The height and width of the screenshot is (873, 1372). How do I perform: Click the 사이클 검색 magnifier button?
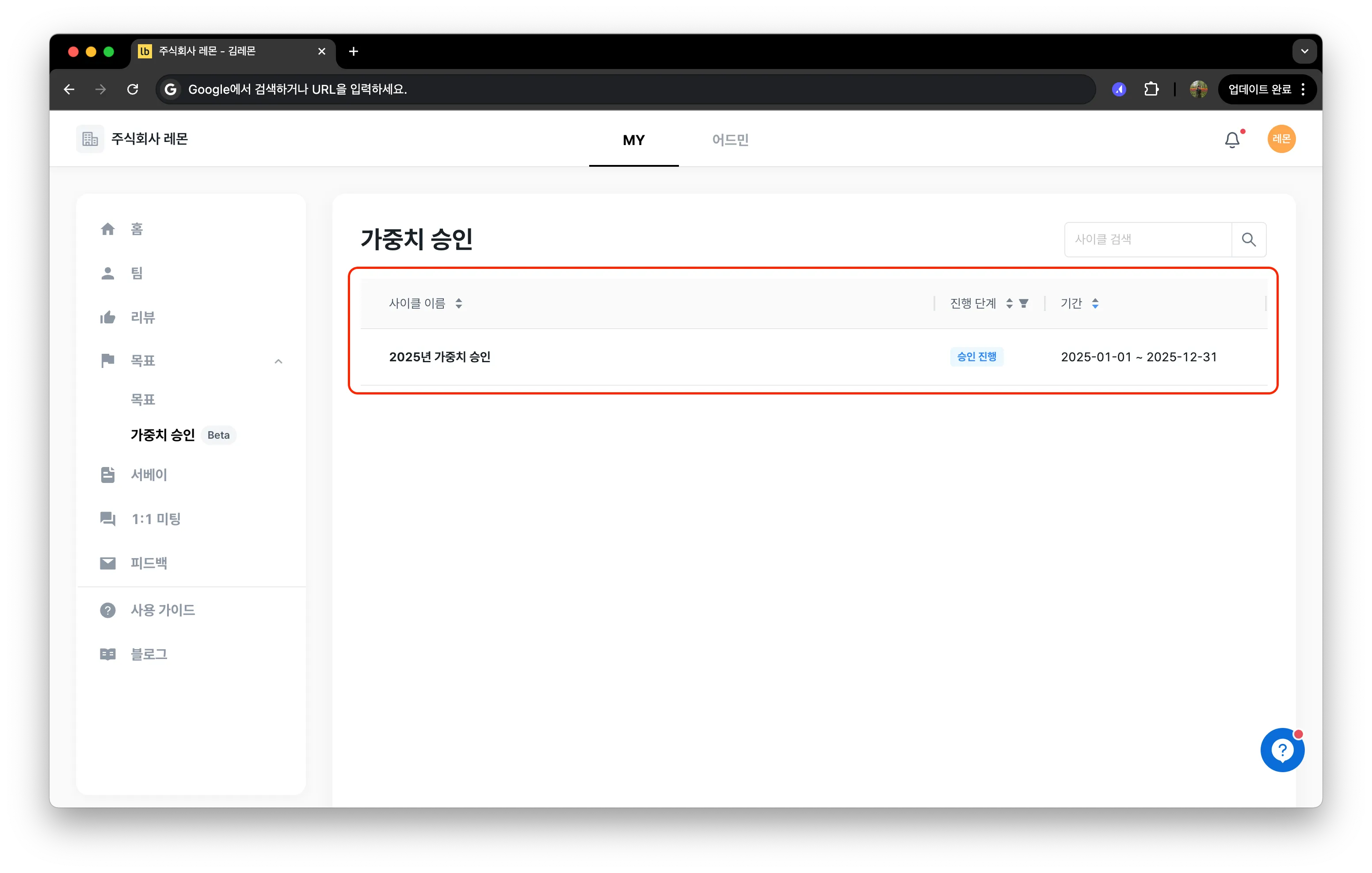(x=1248, y=240)
